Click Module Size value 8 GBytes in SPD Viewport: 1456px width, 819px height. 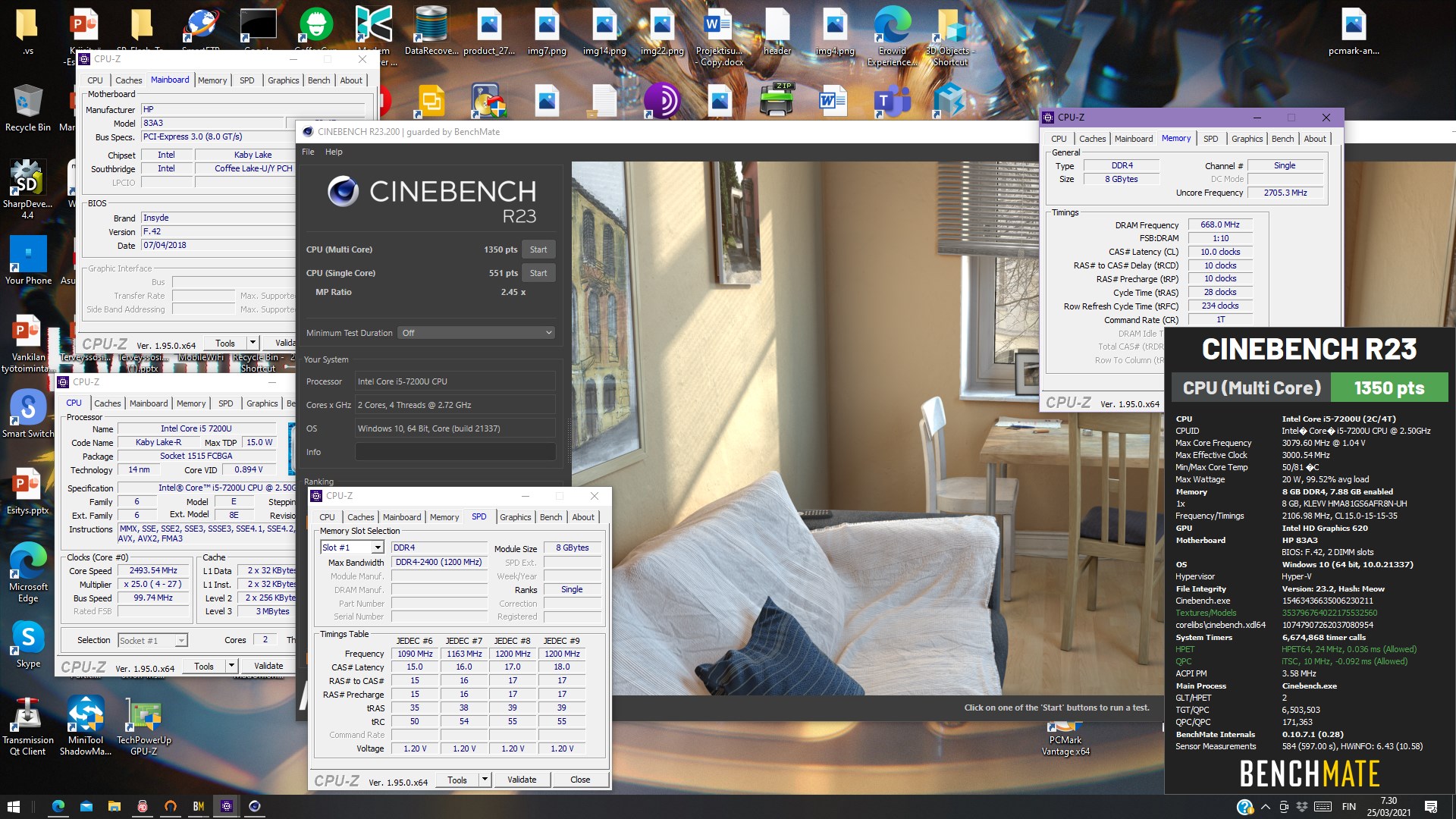click(x=573, y=548)
